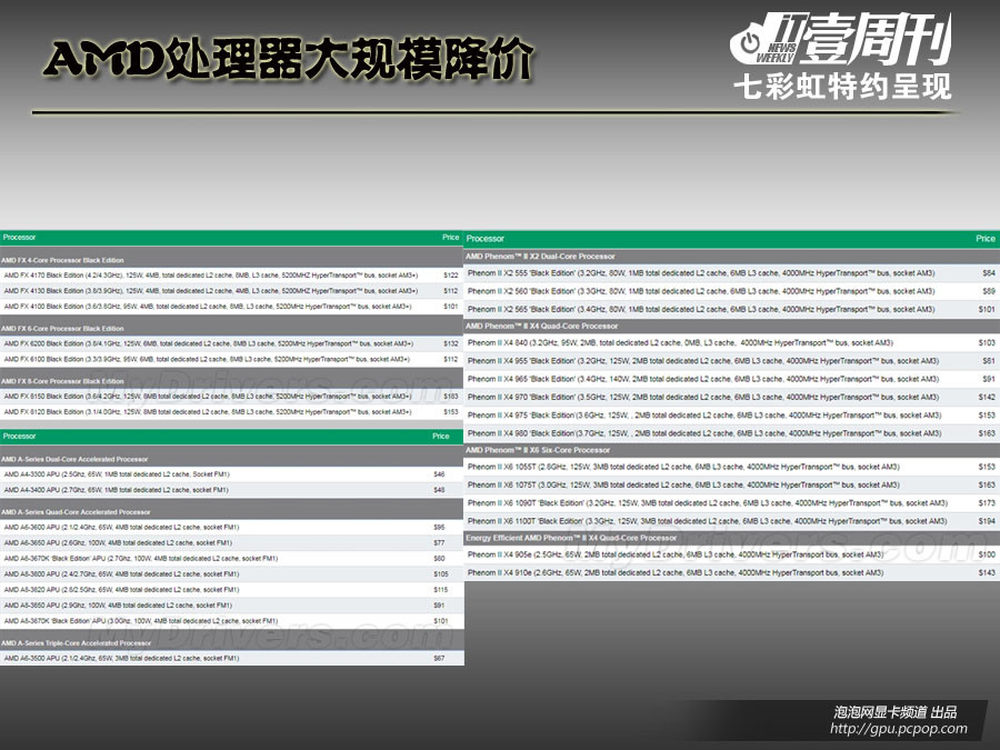
Task: Select the Phenom II X2 560 Black Edition row
Action: pyautogui.click(x=732, y=291)
